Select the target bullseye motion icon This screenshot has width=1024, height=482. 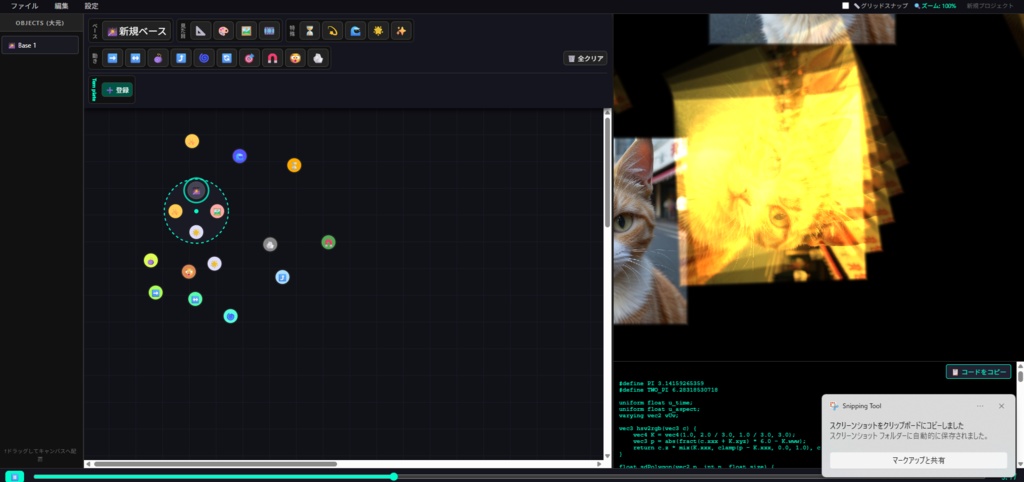tap(249, 58)
